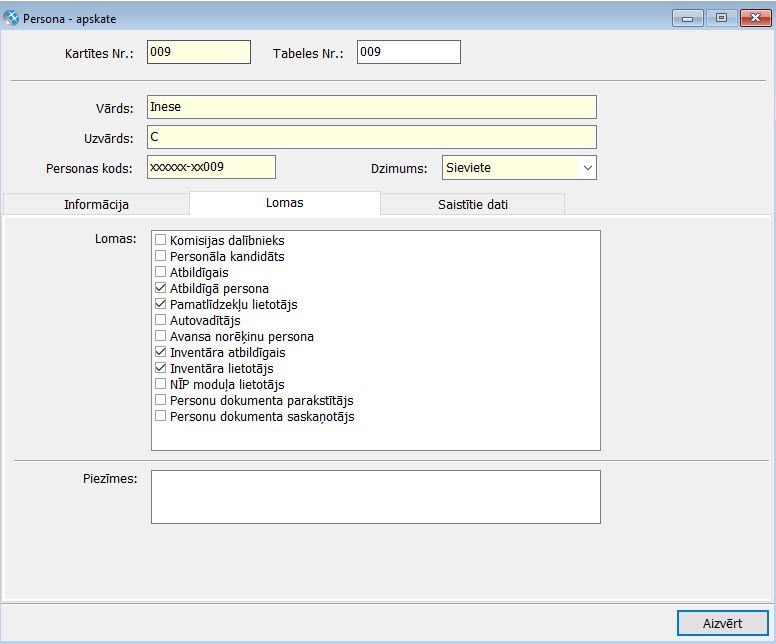Click the Persona app icon in title bar
776x644 pixels.
[12, 17]
